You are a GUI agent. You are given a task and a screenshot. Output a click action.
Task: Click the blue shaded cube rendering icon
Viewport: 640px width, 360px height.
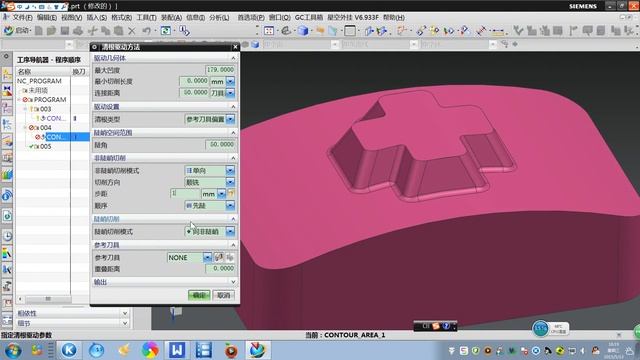pyautogui.click(x=303, y=31)
